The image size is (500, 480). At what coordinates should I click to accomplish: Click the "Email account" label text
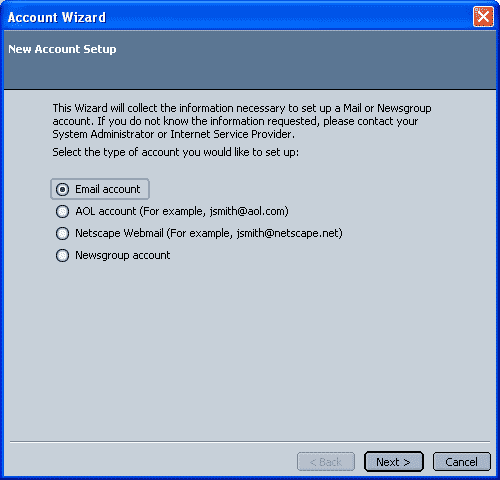tap(107, 189)
